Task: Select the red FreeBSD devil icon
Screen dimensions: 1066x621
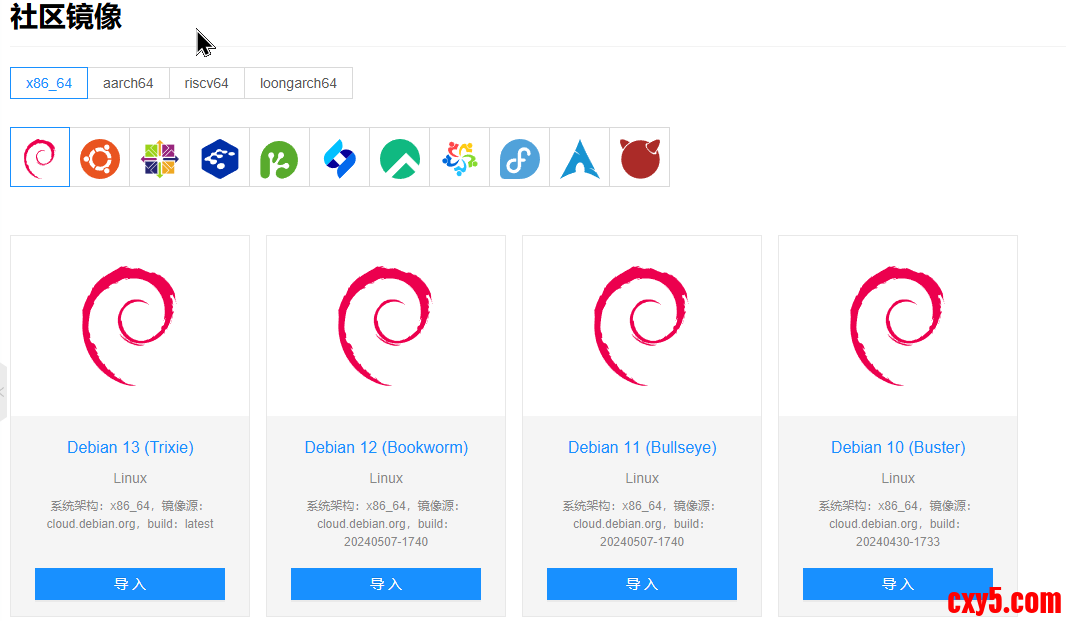Action: click(640, 157)
